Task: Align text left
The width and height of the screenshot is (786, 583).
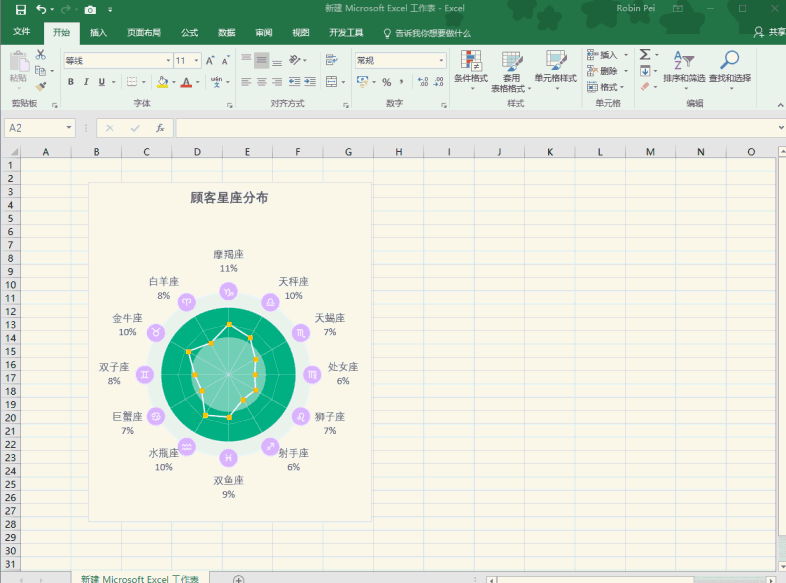Action: point(246,82)
